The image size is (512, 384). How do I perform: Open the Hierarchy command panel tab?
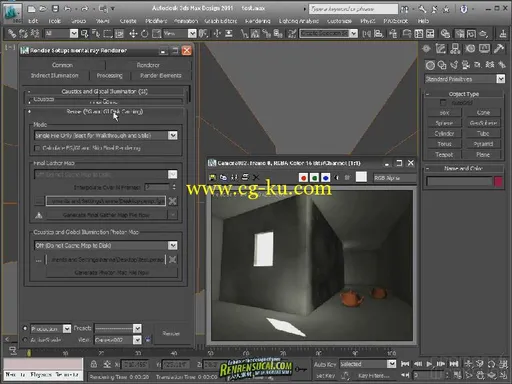(x=455, y=49)
